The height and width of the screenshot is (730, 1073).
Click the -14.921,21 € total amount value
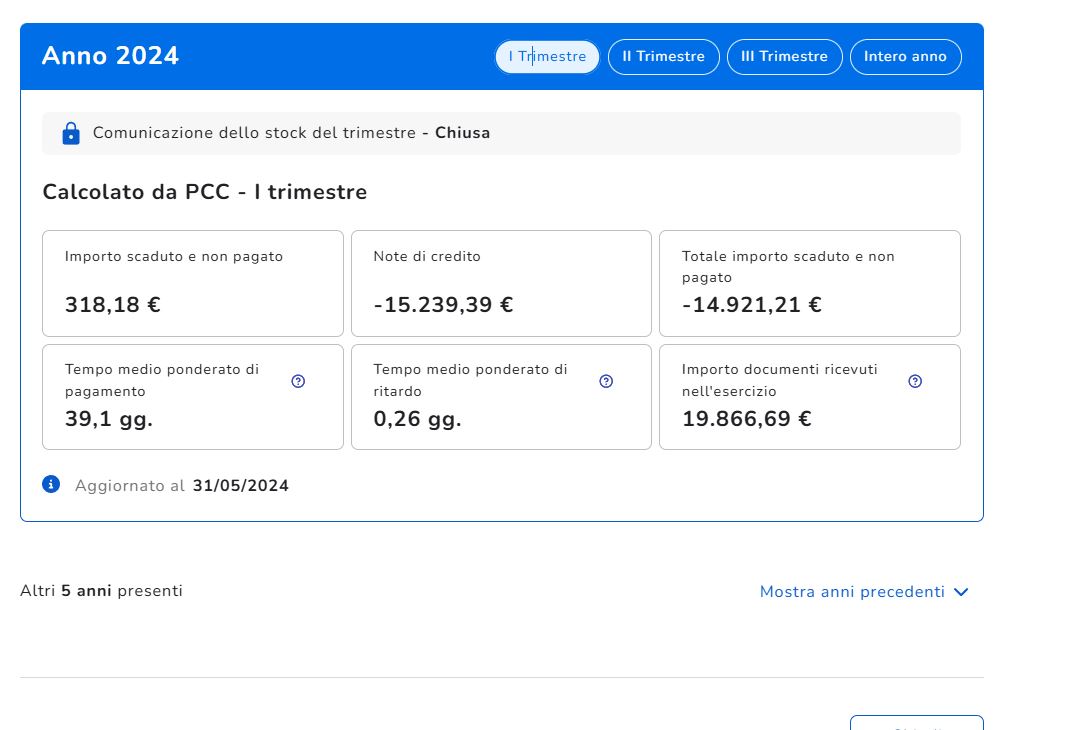tap(752, 305)
